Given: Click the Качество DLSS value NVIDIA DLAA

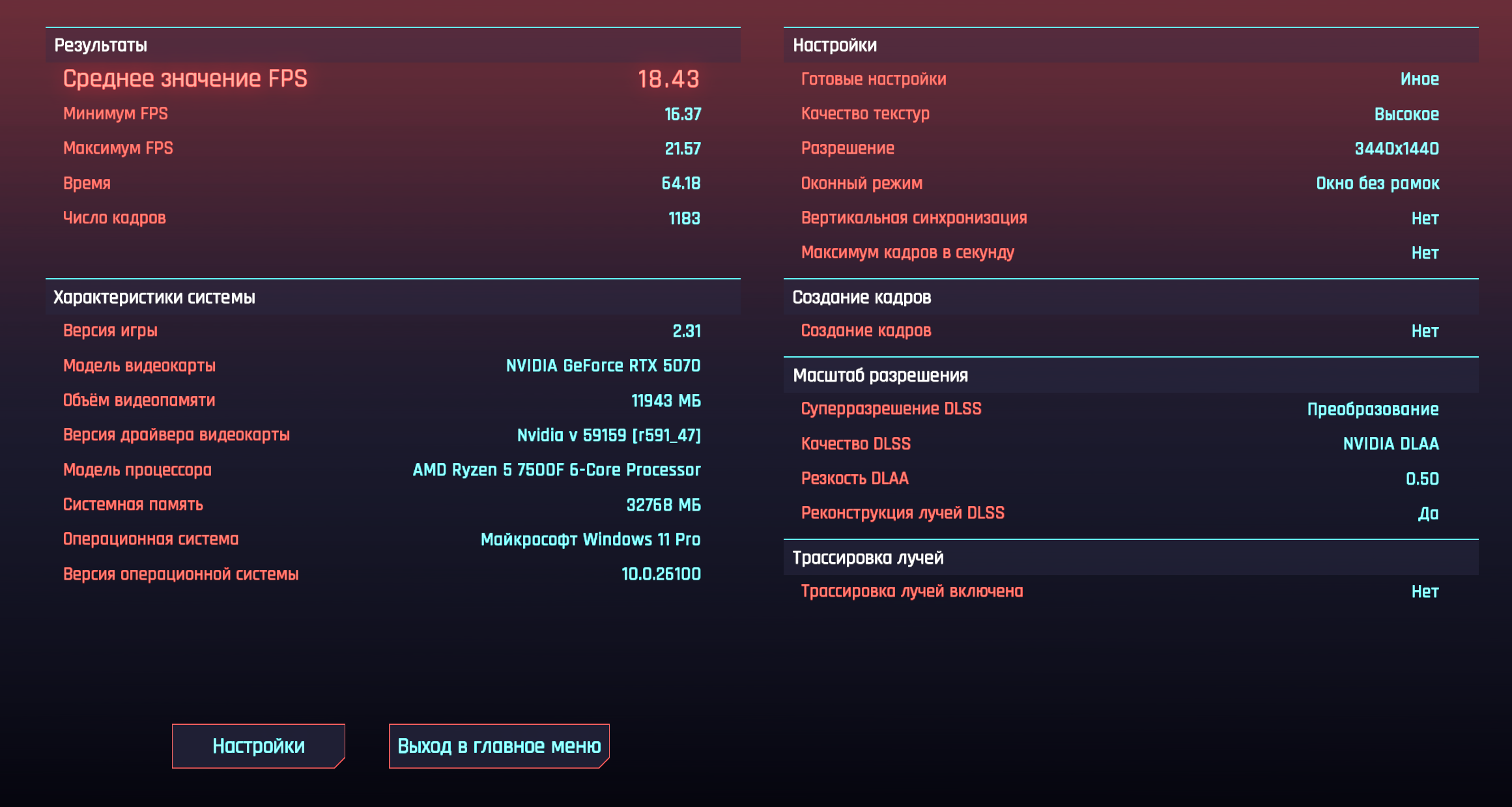Looking at the screenshot, I should (1390, 444).
